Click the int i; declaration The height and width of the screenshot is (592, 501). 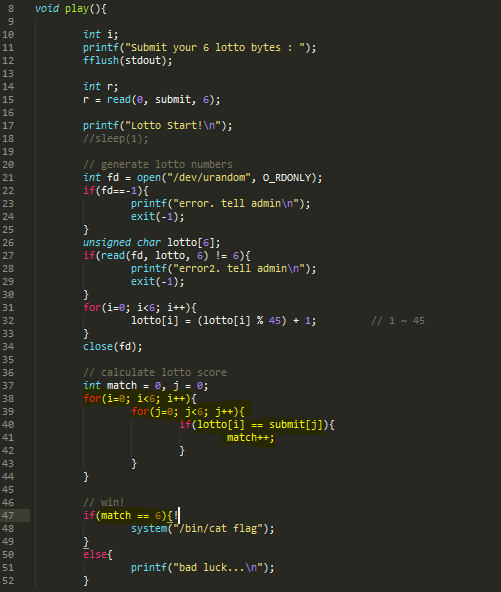[x=100, y=34]
